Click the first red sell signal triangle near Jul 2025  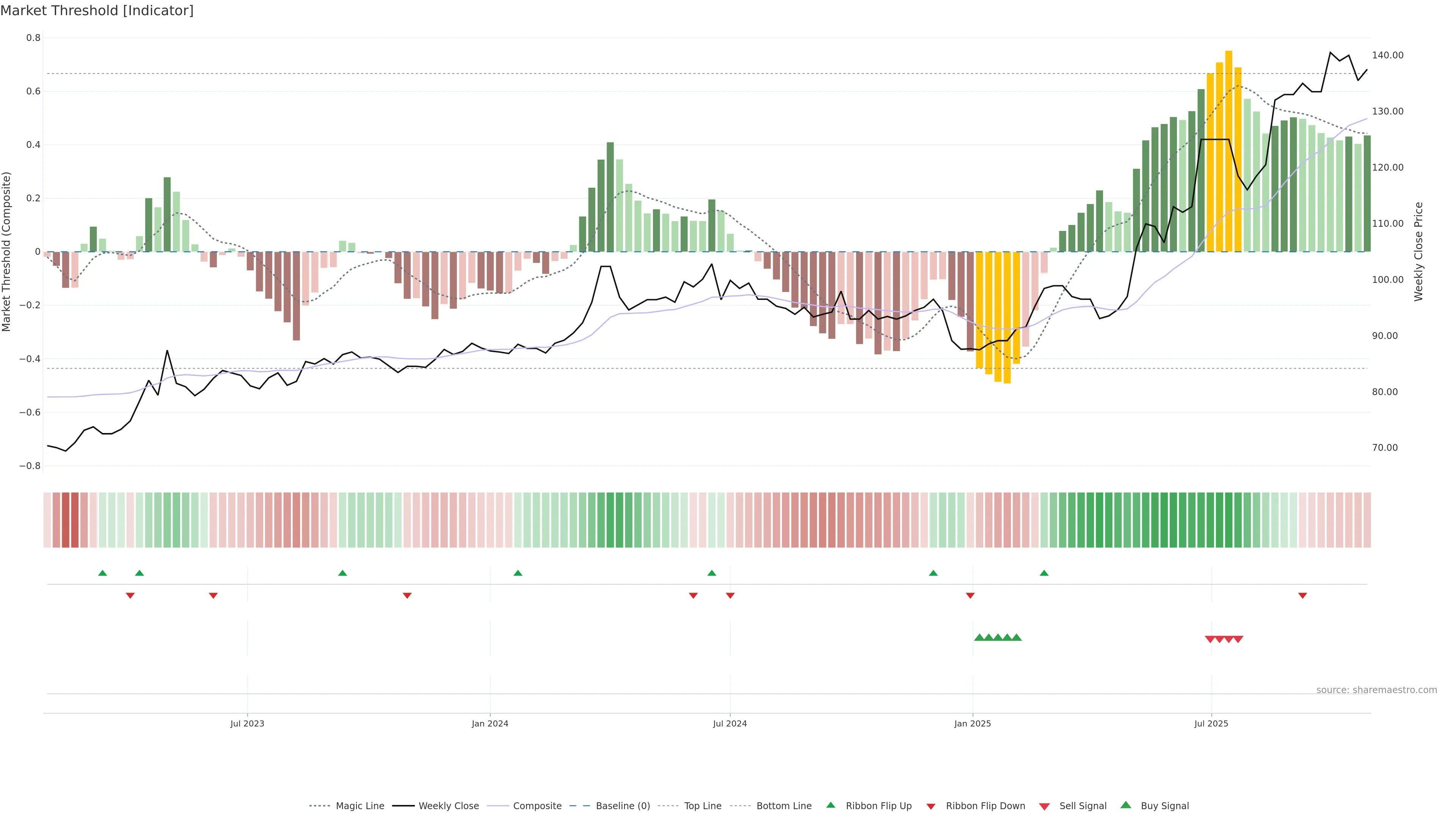pos(1210,639)
